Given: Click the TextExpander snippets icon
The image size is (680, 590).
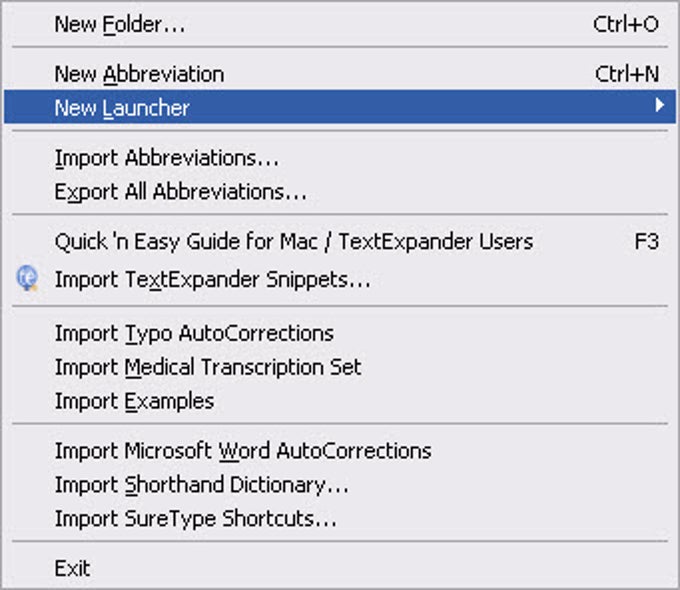Looking at the screenshot, I should tap(27, 280).
